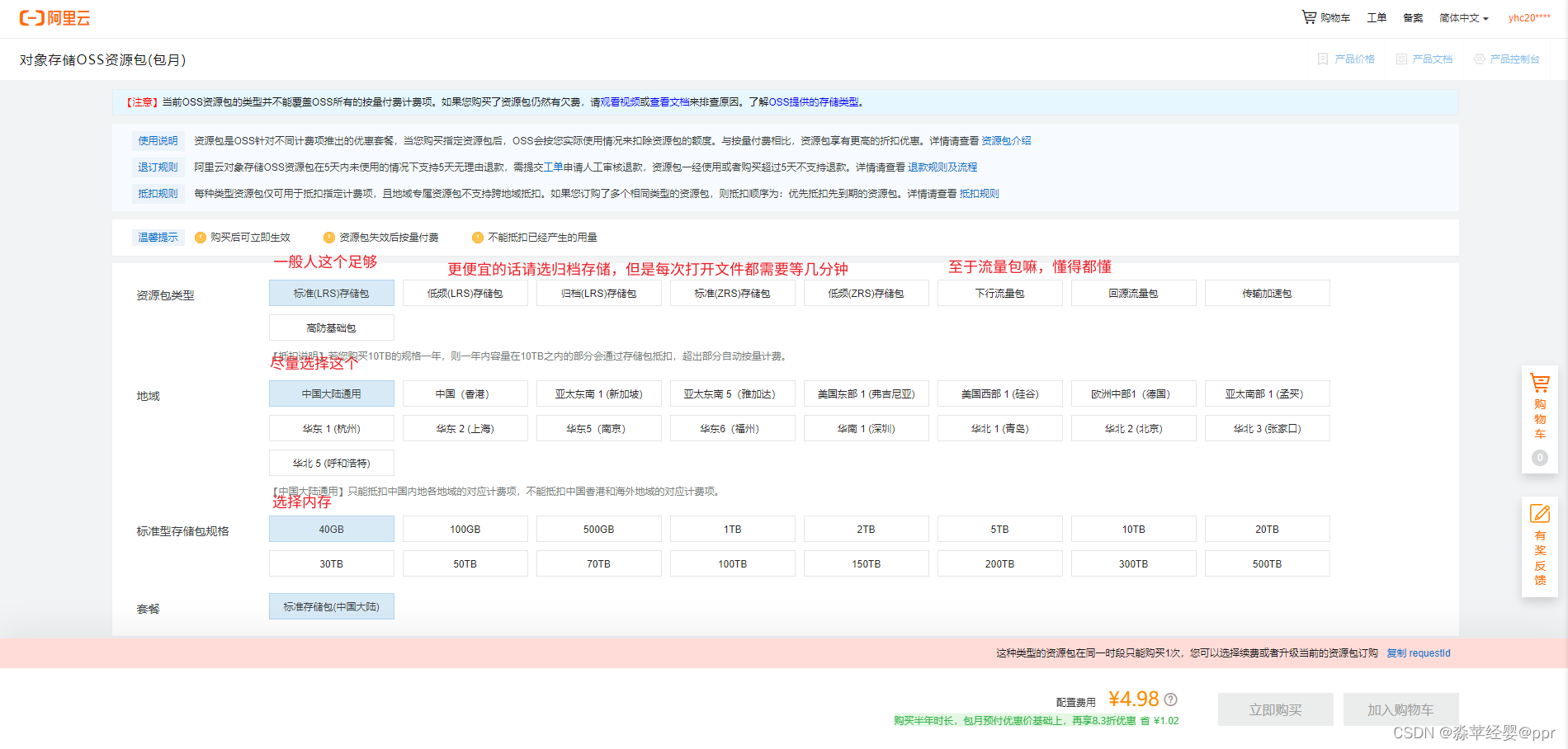Viewport: 1568px width, 749px height.
Task: Choose region 华东5 (南京)
Action: coord(599,428)
